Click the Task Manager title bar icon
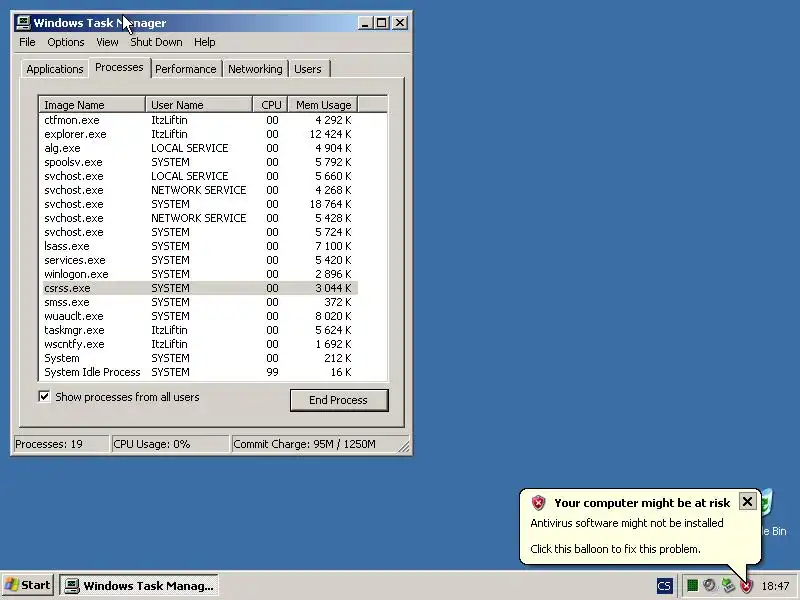This screenshot has height=600, width=800. (23, 23)
